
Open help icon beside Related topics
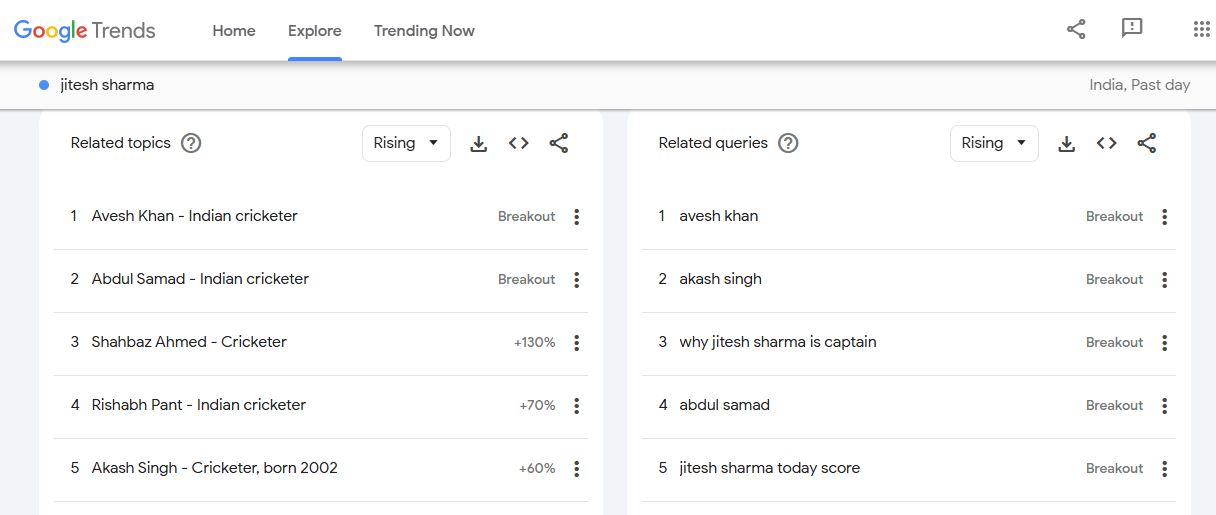pyautogui.click(x=191, y=143)
